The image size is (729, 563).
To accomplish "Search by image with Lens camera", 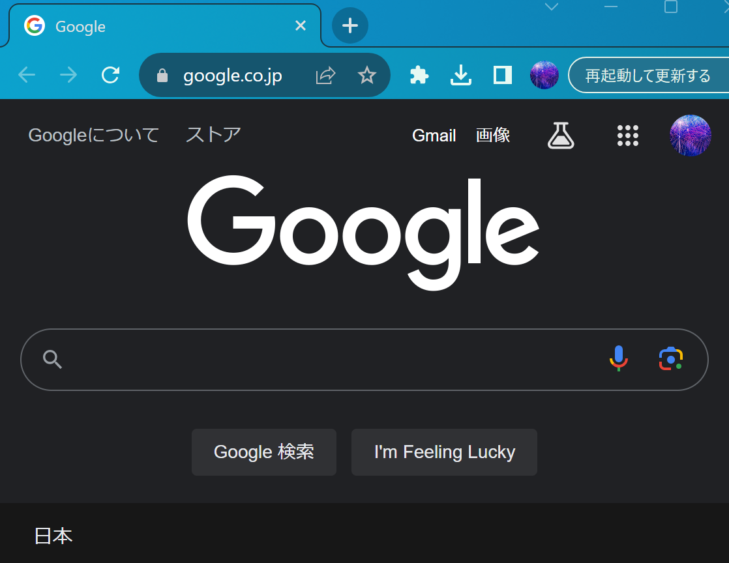I will (670, 359).
